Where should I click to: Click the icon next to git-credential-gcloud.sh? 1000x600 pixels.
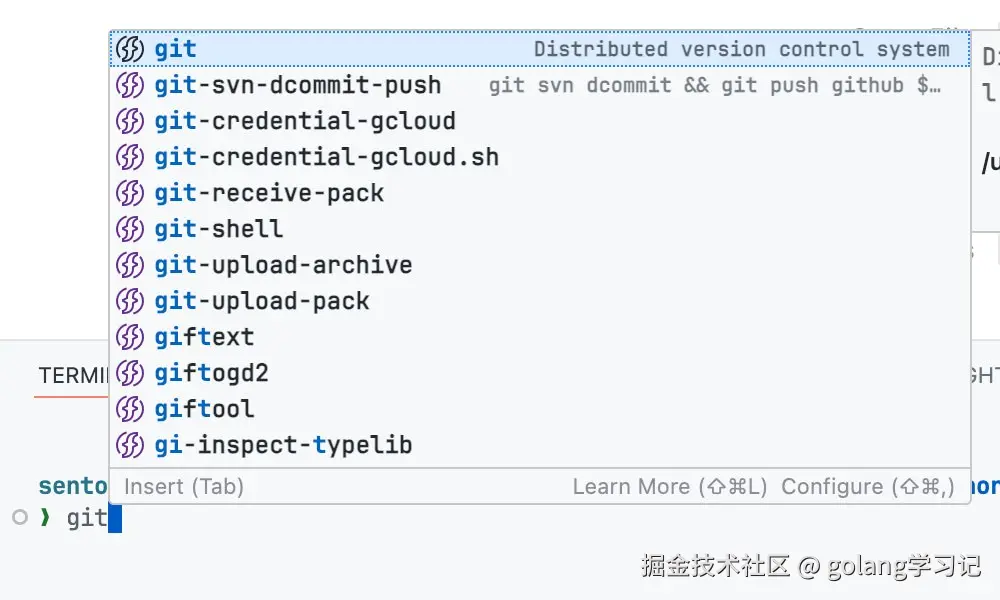pyautogui.click(x=130, y=157)
